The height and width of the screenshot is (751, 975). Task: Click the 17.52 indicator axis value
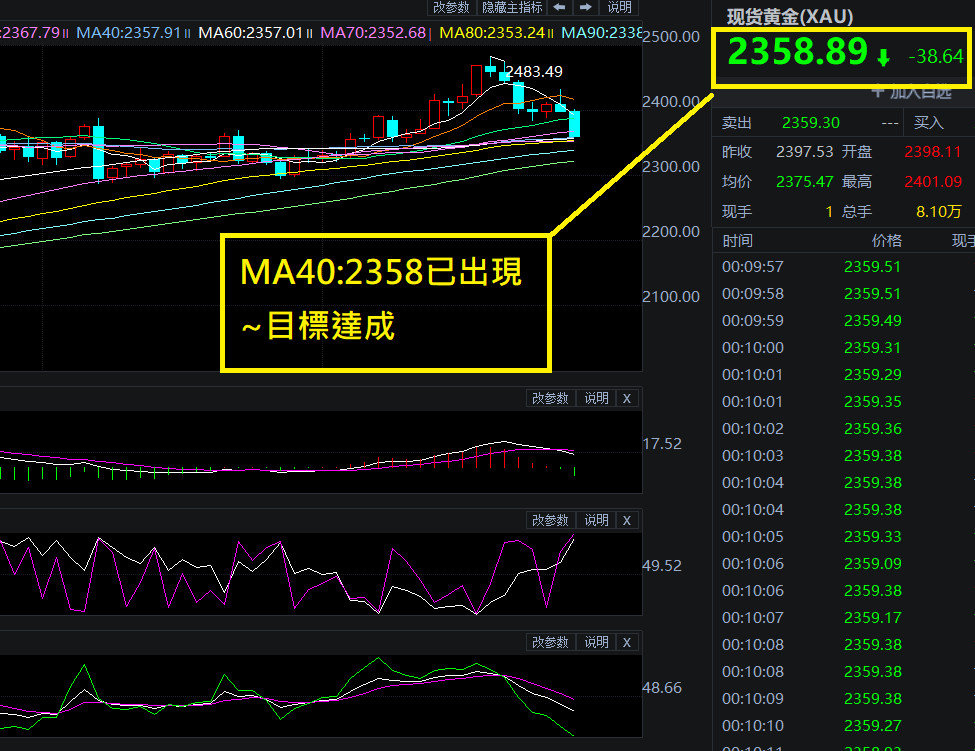tap(662, 444)
